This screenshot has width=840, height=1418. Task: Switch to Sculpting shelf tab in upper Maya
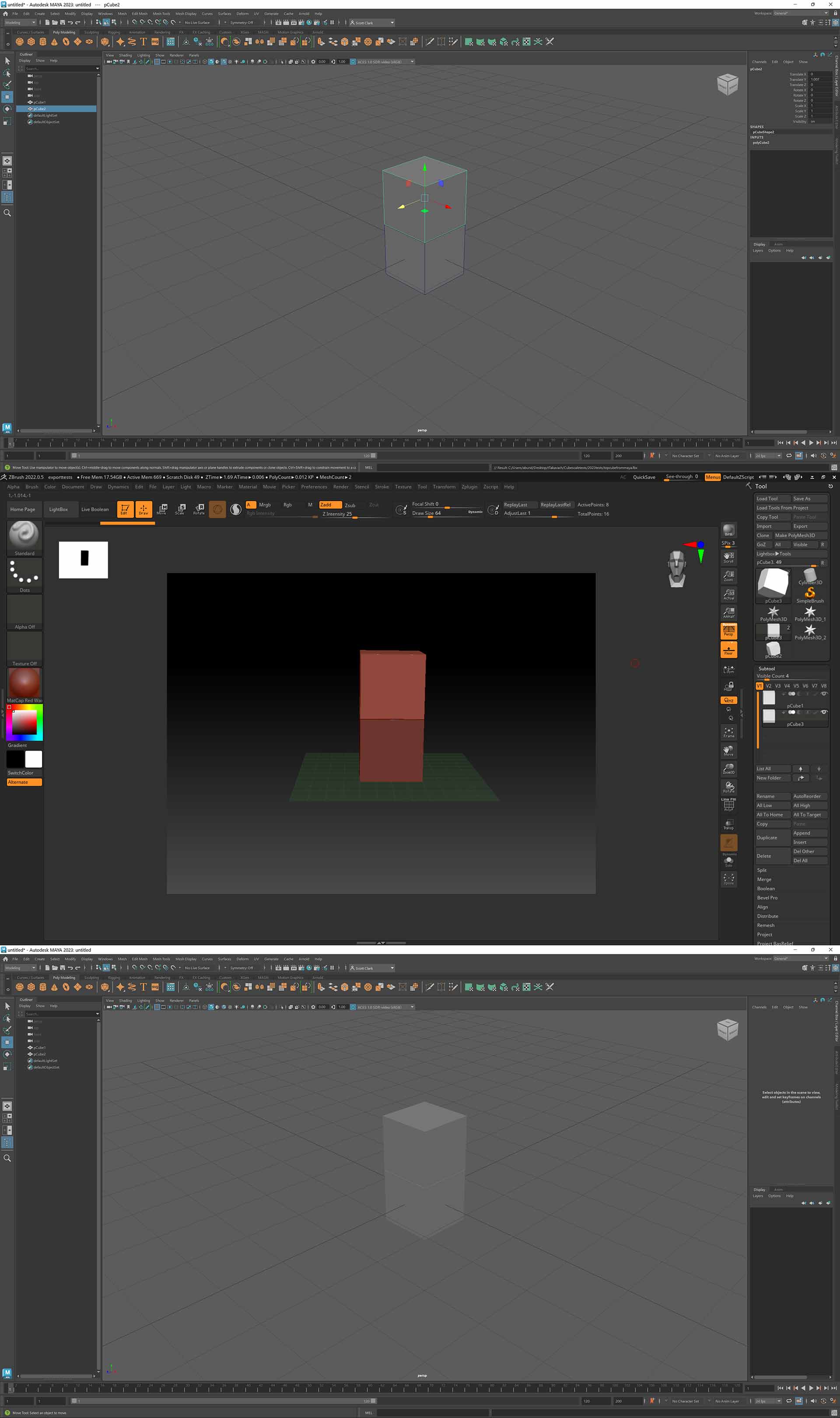click(x=92, y=32)
